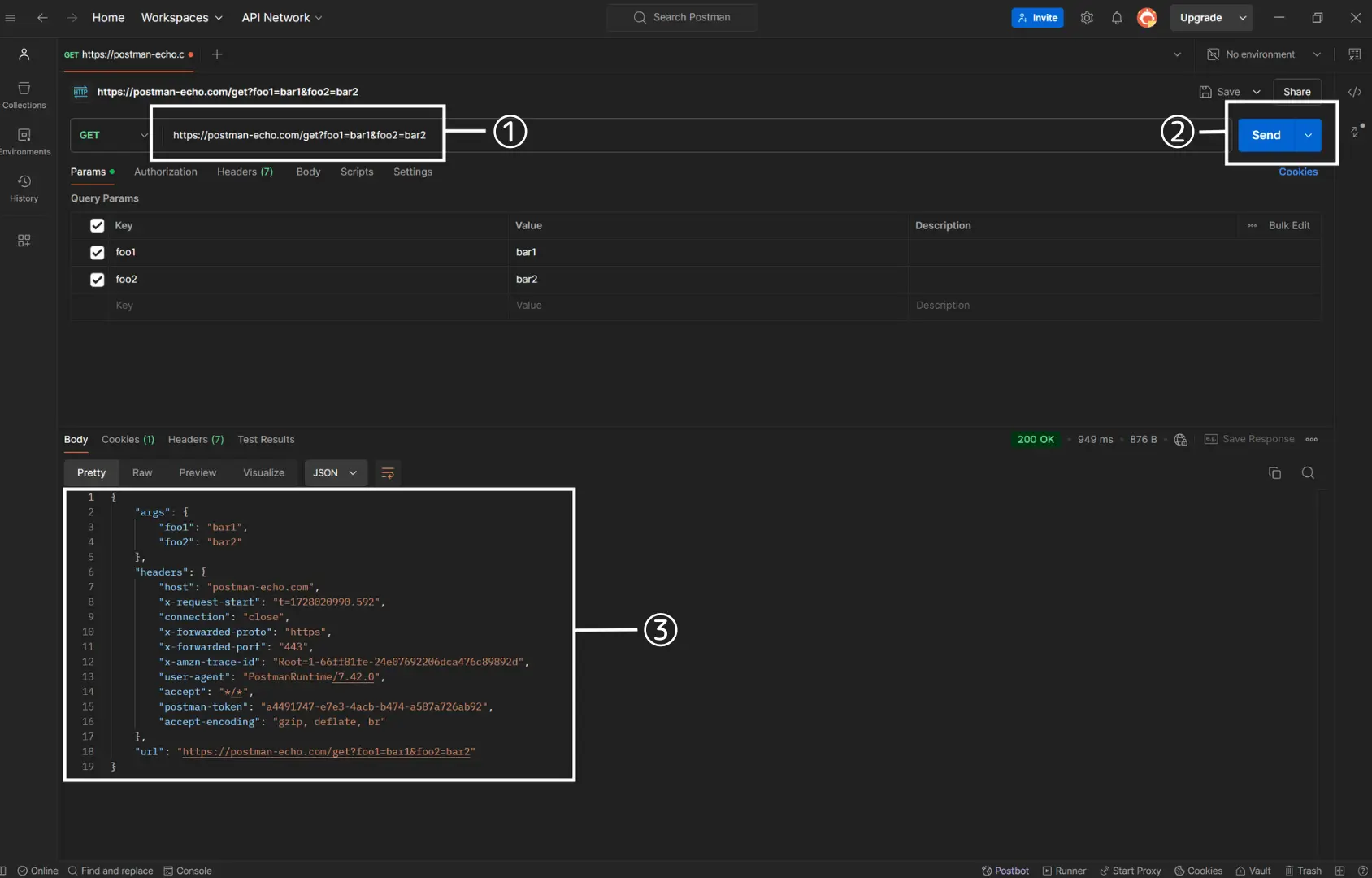Click the notifications bell icon
Screen dimensions: 1372x878
coord(1117,18)
